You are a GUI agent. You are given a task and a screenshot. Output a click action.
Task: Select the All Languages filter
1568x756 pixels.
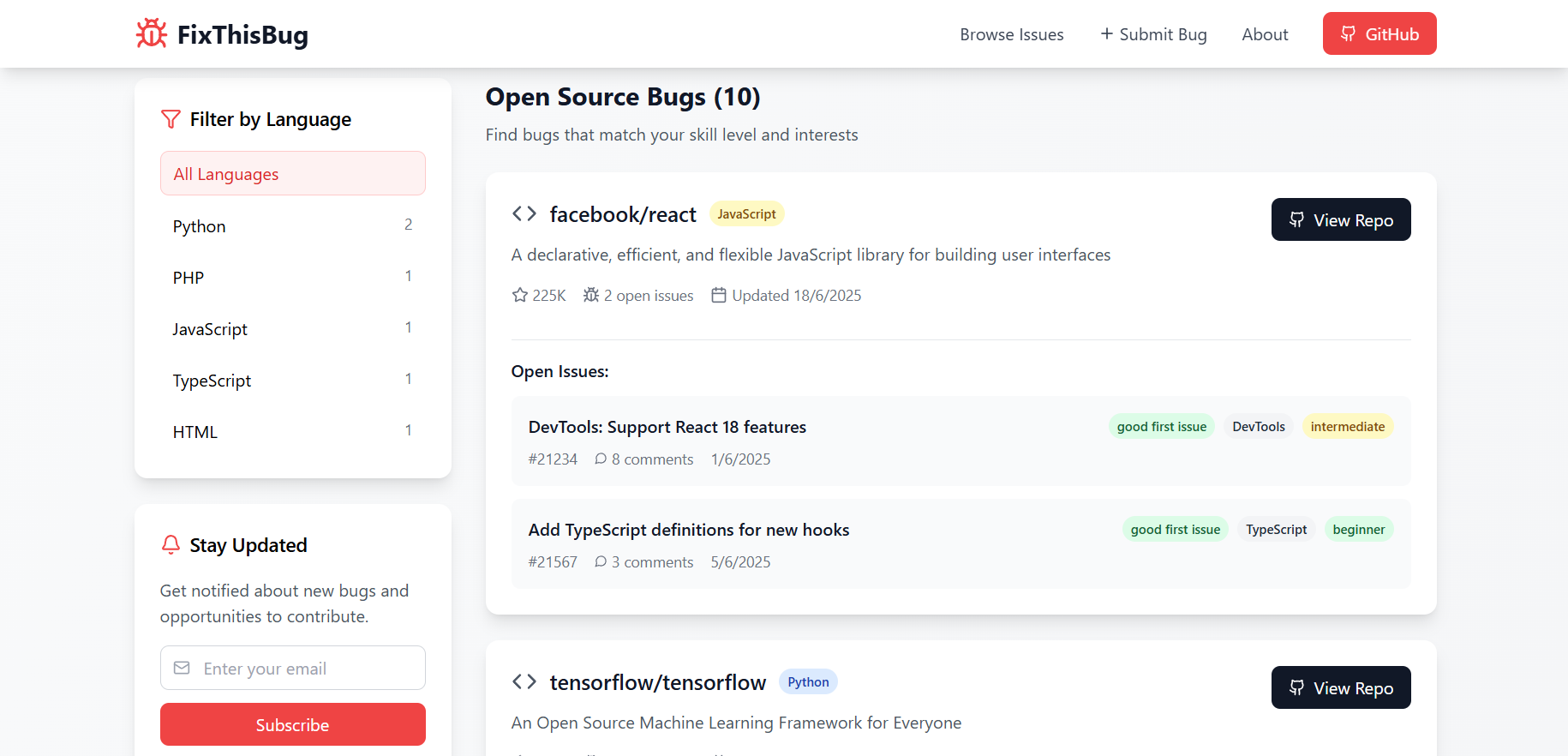[293, 173]
